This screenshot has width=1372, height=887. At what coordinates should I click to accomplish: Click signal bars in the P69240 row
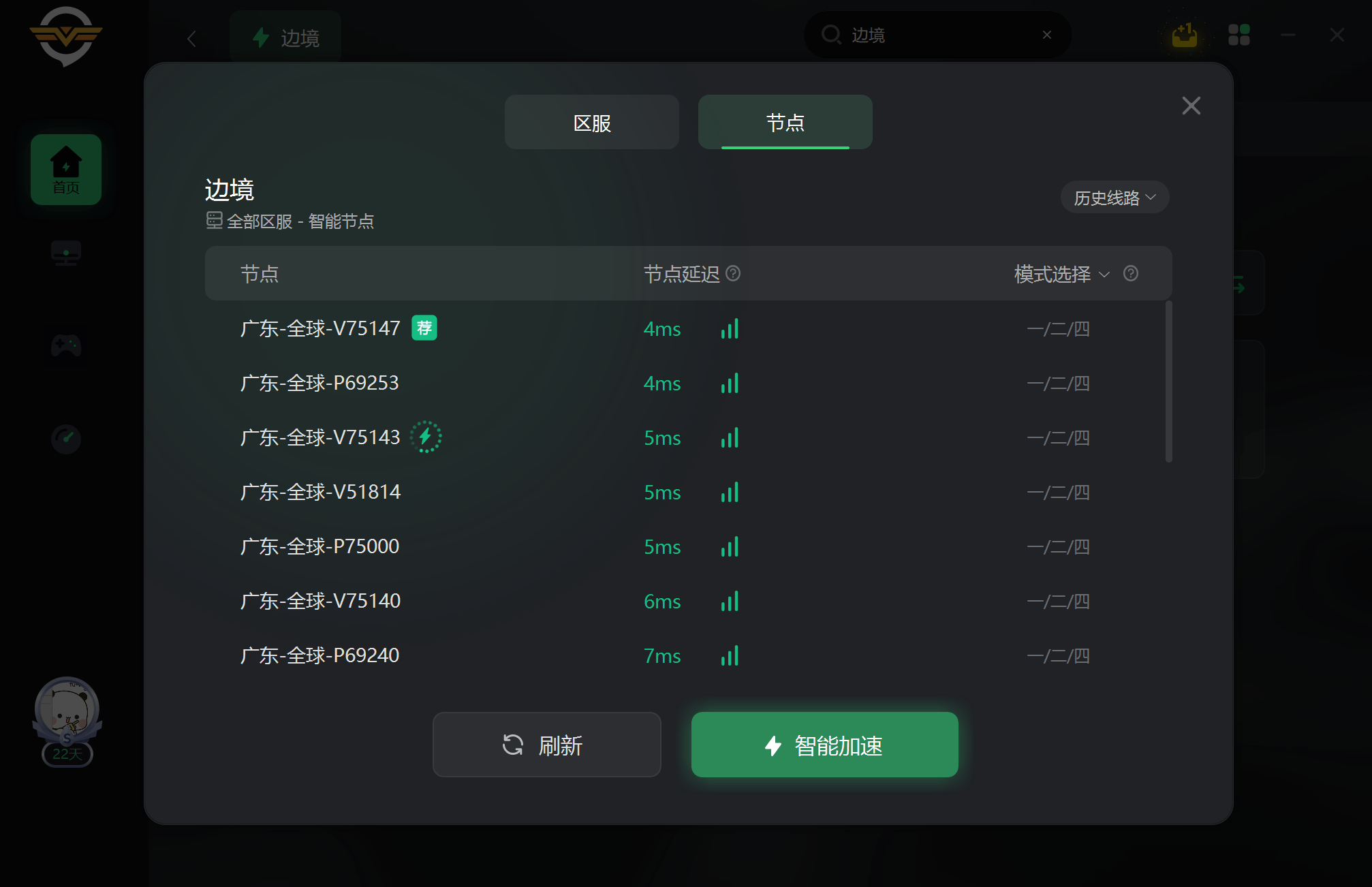[730, 655]
